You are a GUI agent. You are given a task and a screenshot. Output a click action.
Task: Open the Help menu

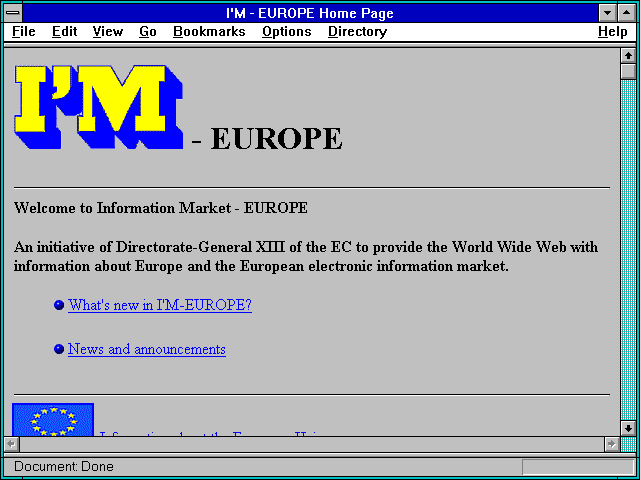[x=613, y=32]
